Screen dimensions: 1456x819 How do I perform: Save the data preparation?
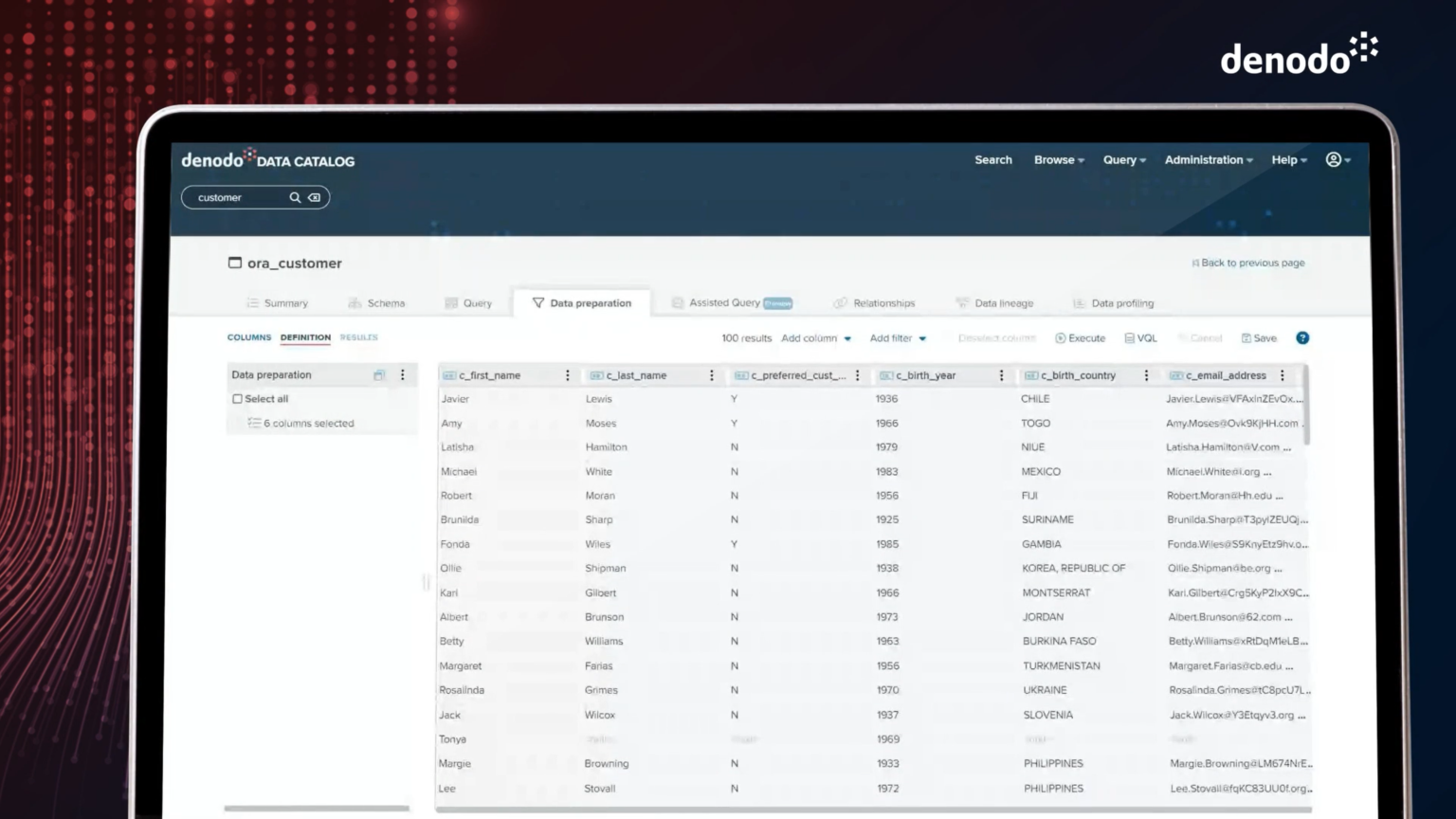[1258, 337]
